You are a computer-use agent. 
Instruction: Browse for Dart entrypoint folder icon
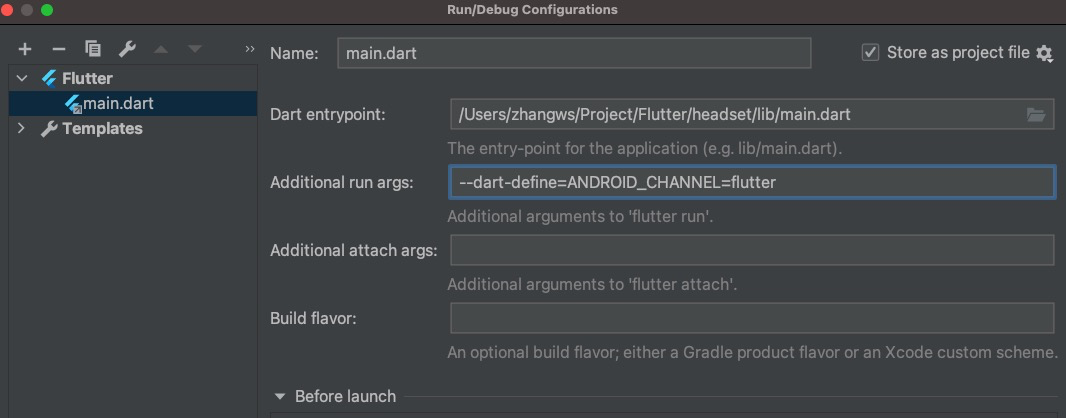1035,115
